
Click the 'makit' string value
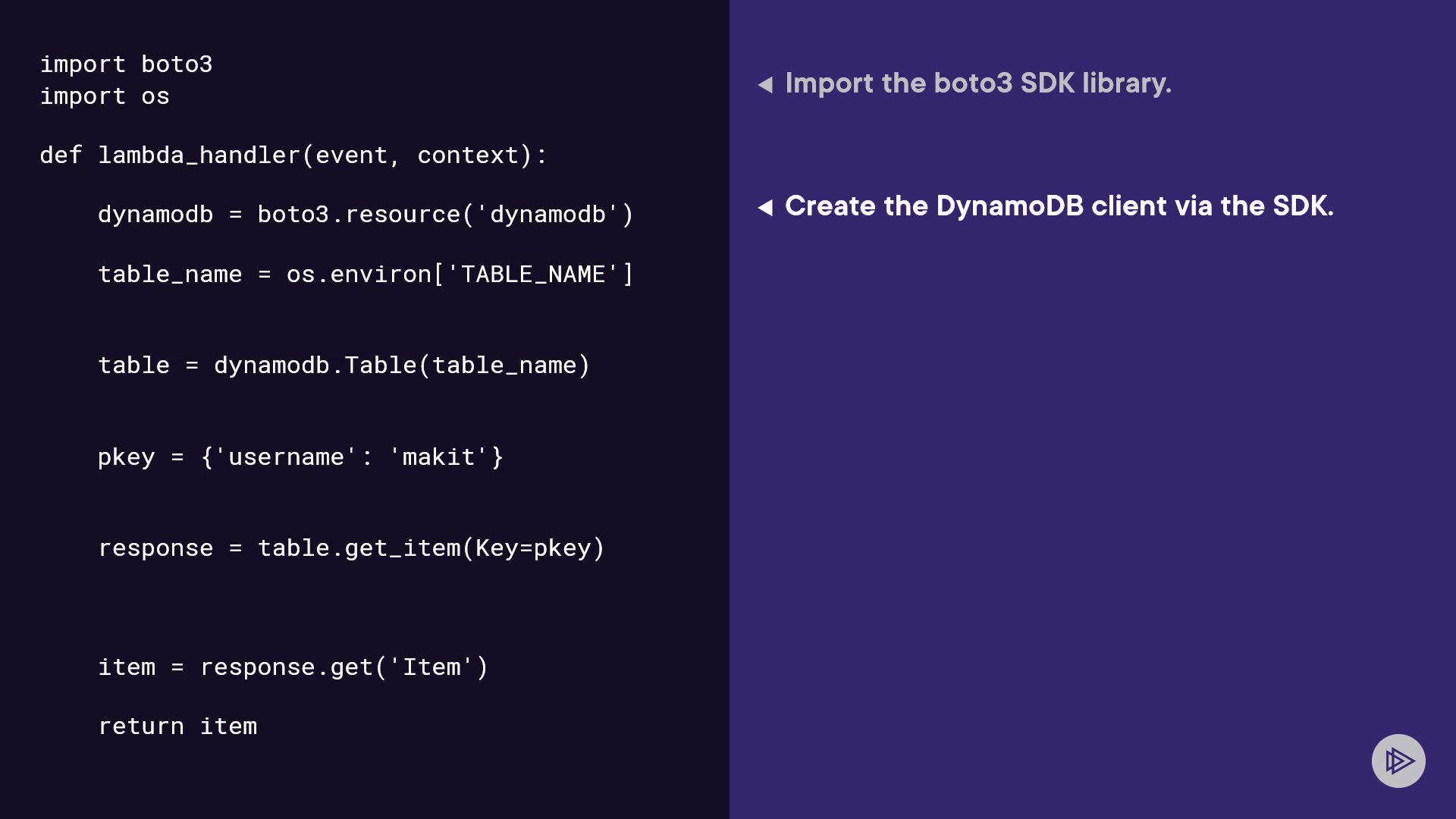(438, 457)
